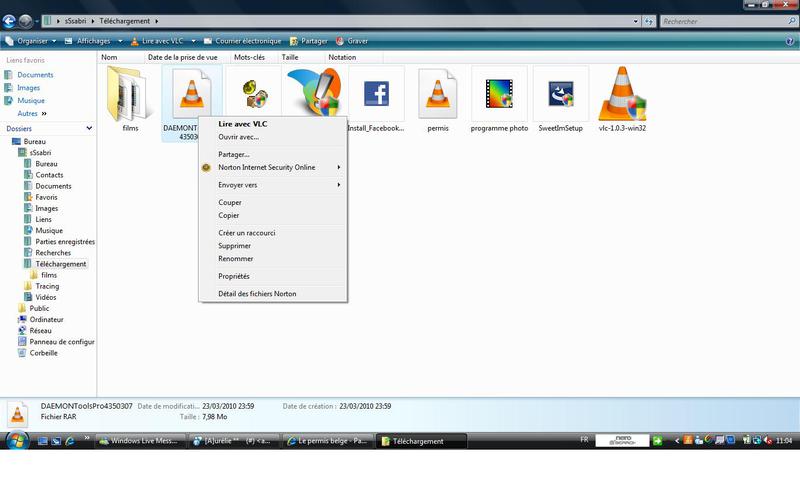Select the Install_Facebook file icon
Viewport: 800px width, 483px height.
[x=375, y=95]
